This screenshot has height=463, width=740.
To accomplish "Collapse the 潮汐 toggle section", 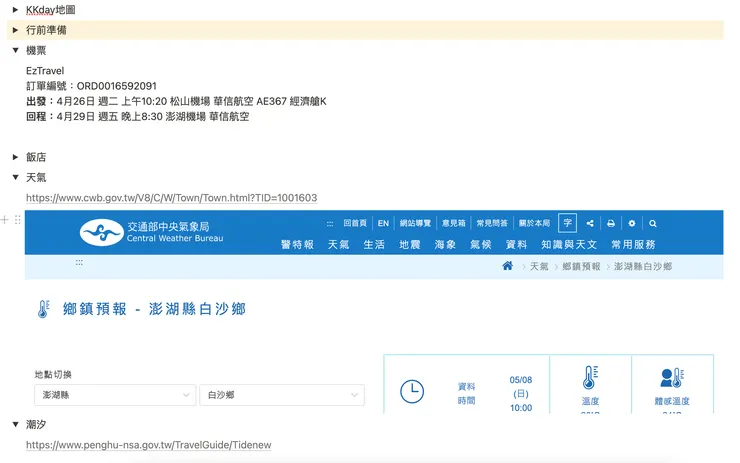I will click(x=15, y=425).
